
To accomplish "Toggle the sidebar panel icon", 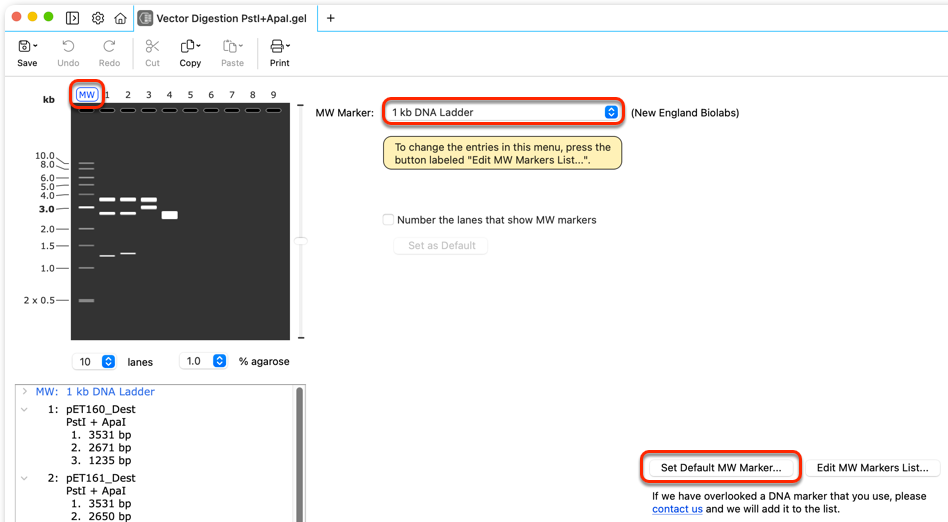I will [73, 18].
